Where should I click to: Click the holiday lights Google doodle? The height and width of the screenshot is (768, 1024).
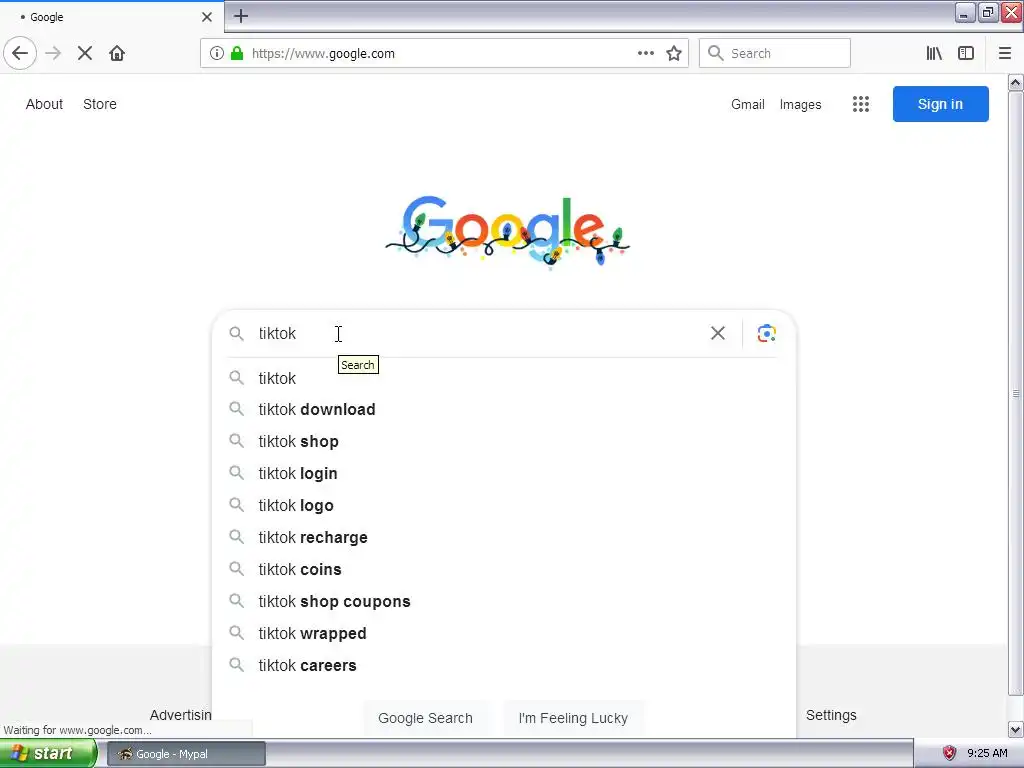pos(508,231)
